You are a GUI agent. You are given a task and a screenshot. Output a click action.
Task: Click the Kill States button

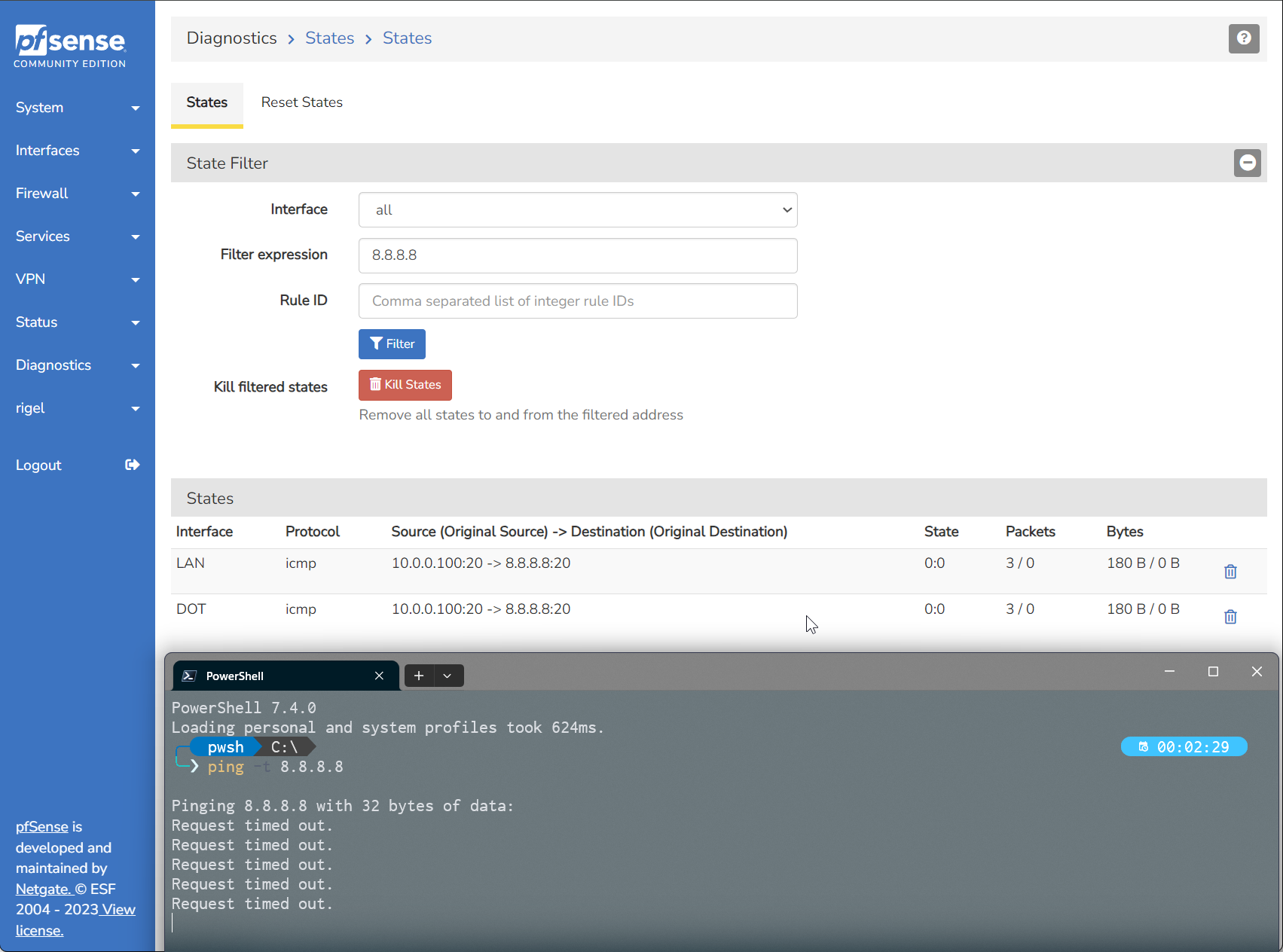tap(405, 385)
